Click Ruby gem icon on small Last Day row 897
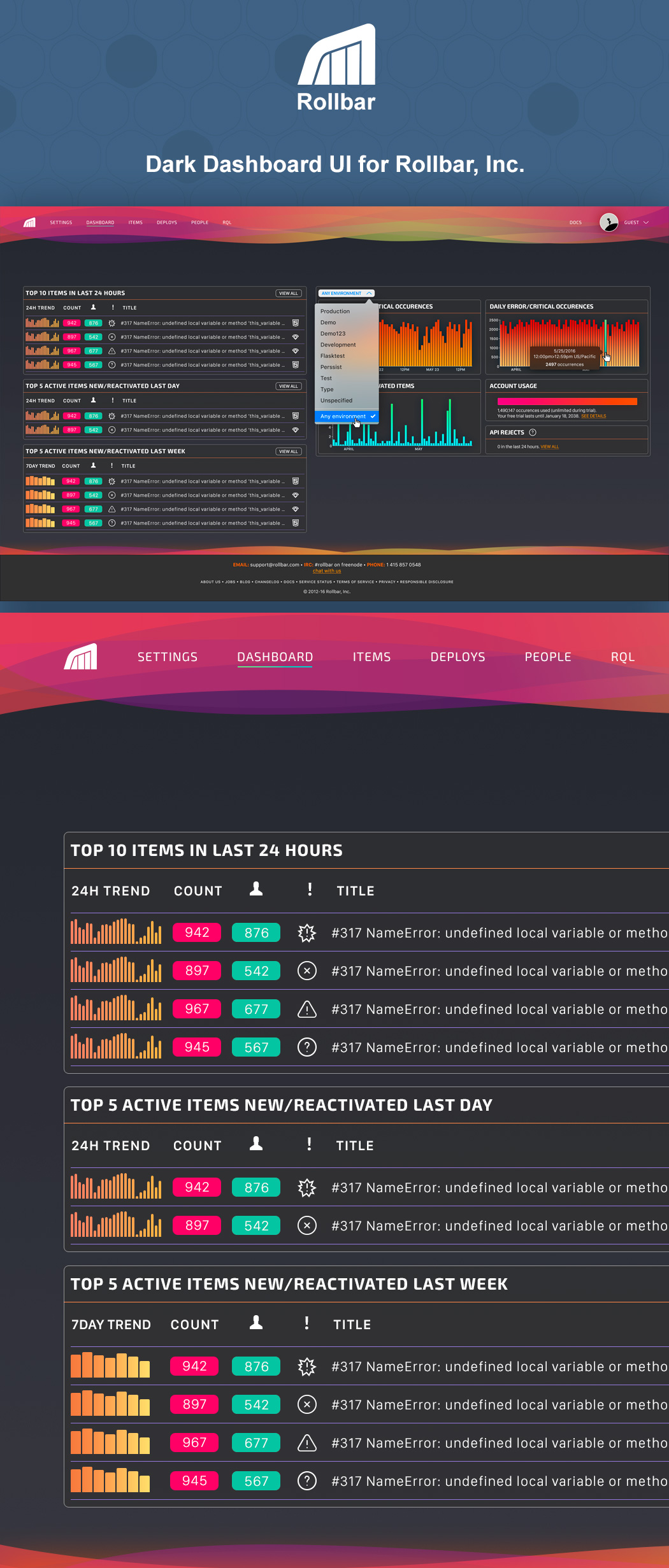This screenshot has width=669, height=1568. coord(296,430)
